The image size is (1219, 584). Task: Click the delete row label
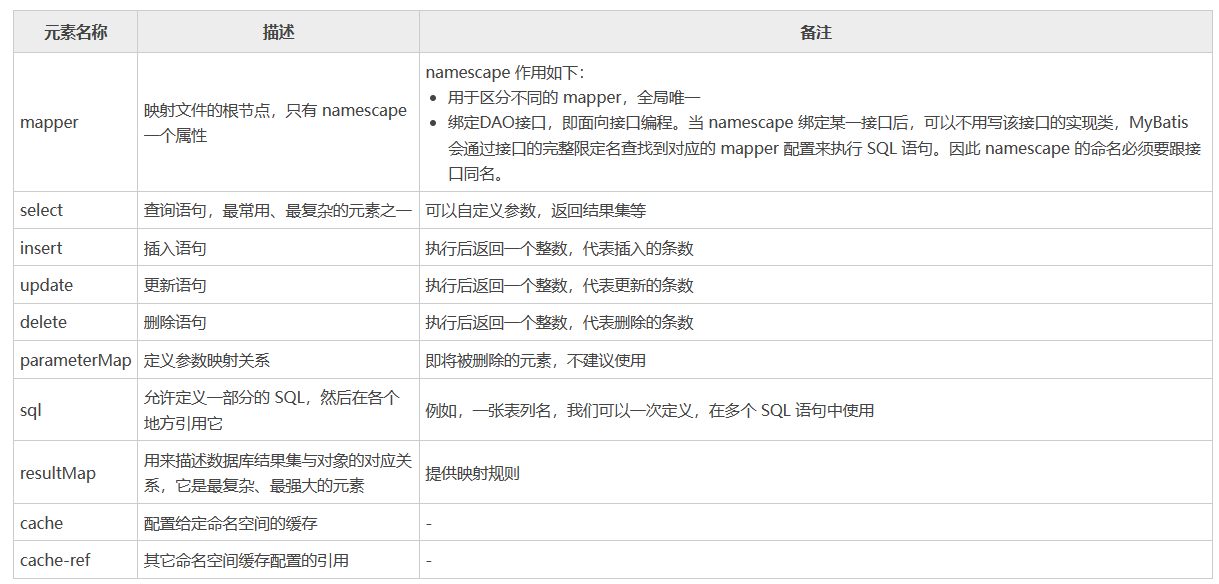pos(41,322)
